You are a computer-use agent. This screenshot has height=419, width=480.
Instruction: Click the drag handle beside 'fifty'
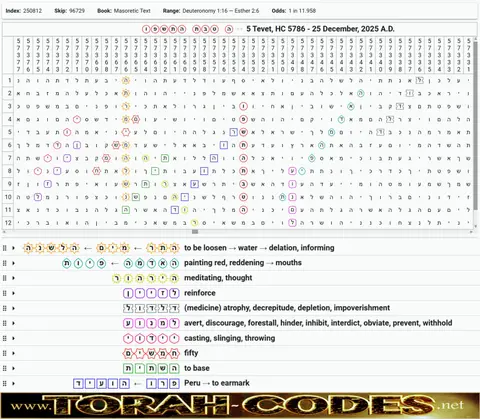5,353
